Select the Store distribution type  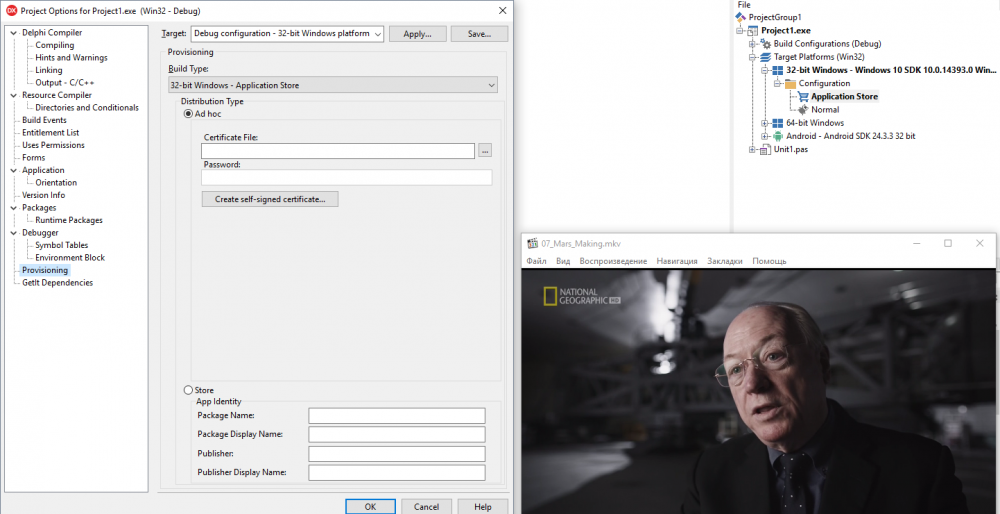point(188,390)
